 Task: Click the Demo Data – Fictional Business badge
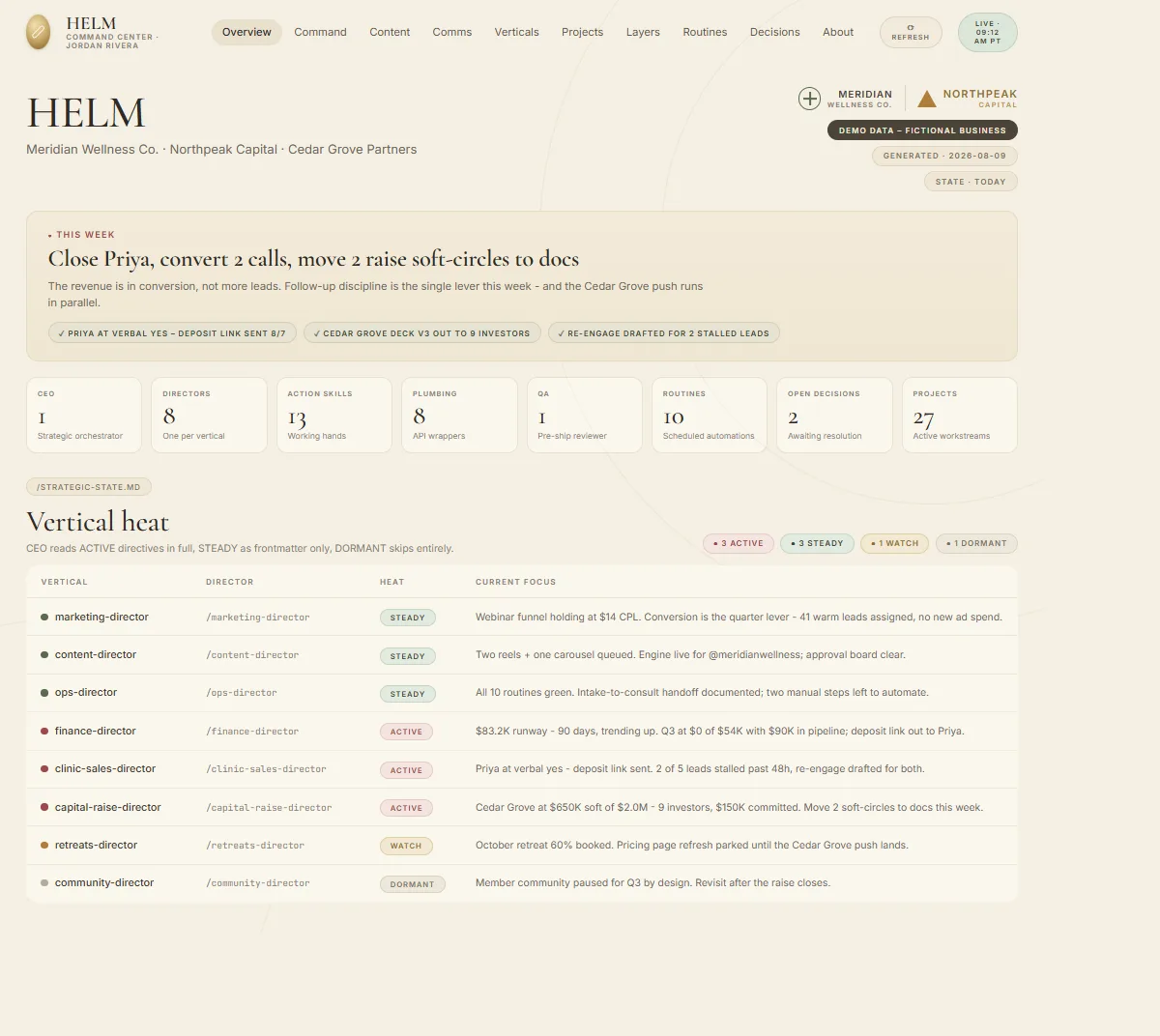point(922,130)
